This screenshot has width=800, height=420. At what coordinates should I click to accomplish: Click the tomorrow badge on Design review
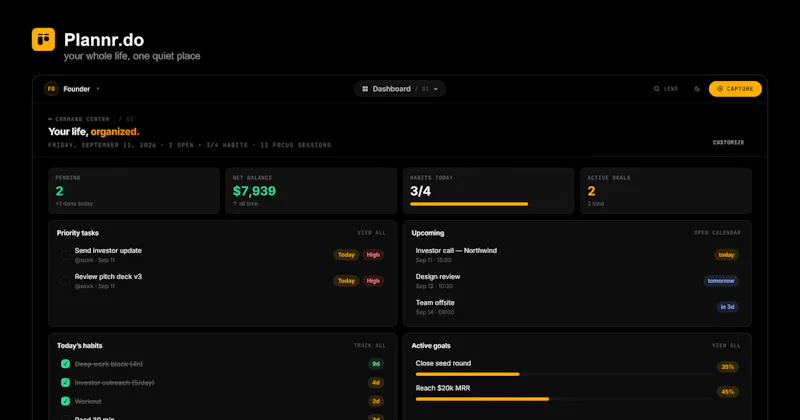coord(721,281)
